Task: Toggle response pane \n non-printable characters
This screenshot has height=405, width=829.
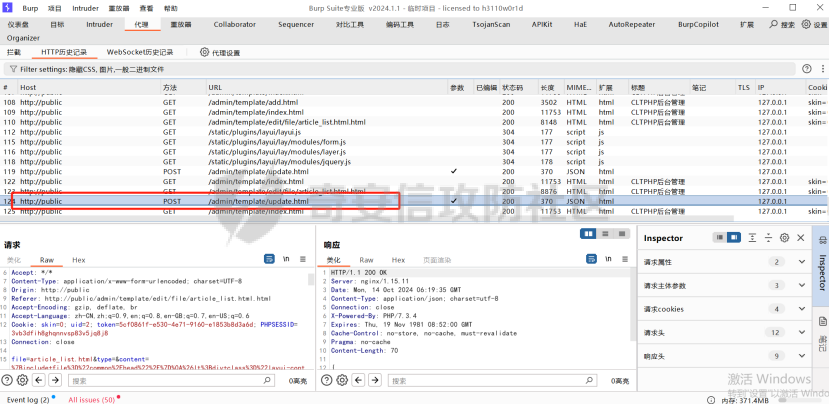Action: (608, 259)
